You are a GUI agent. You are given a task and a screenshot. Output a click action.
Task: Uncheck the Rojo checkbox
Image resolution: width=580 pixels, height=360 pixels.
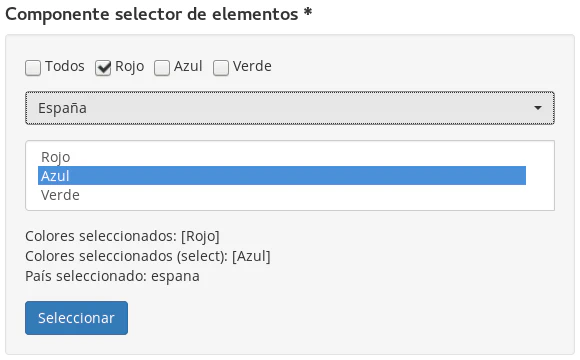click(103, 68)
